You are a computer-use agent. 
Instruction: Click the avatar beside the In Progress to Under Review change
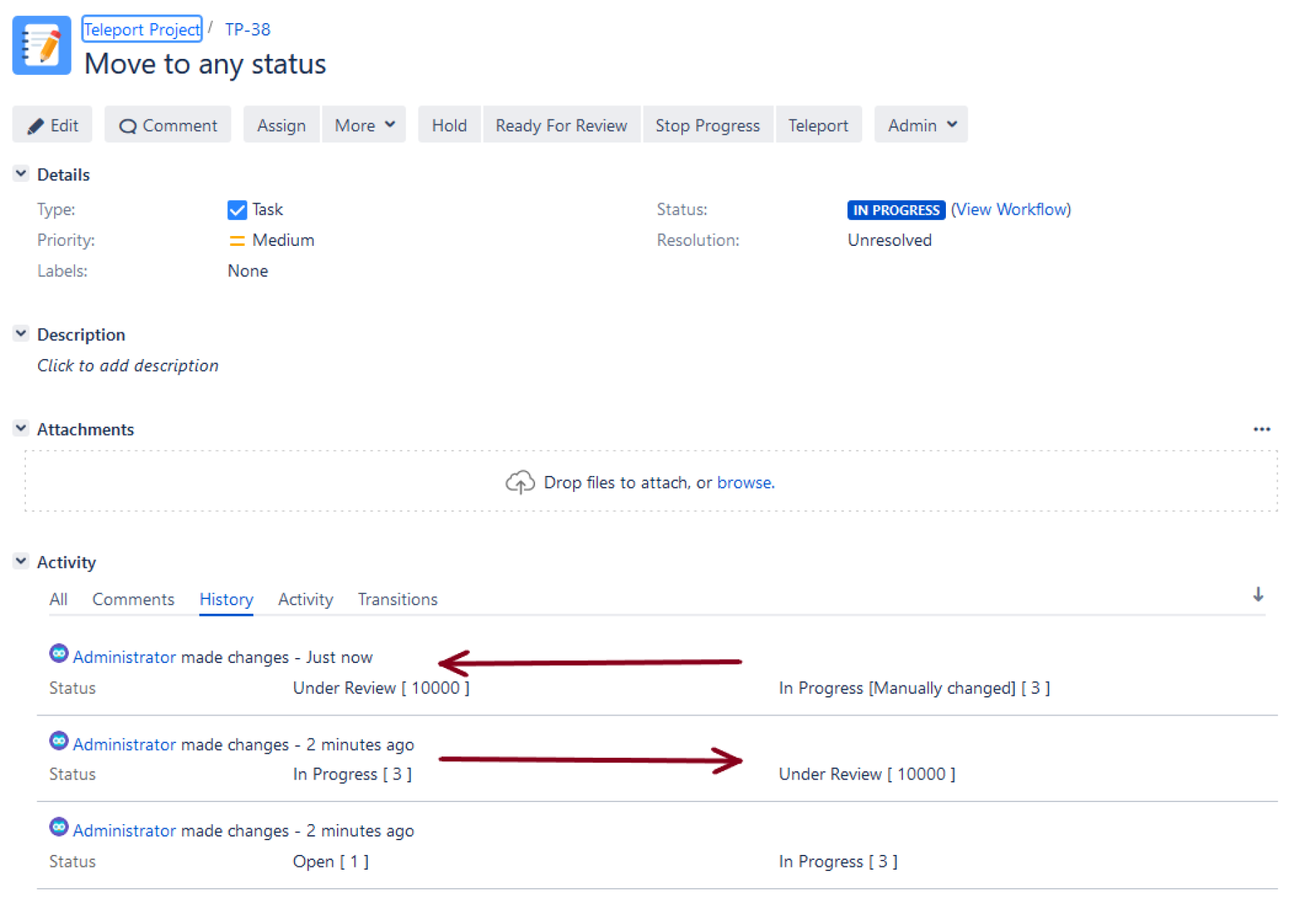(x=59, y=741)
